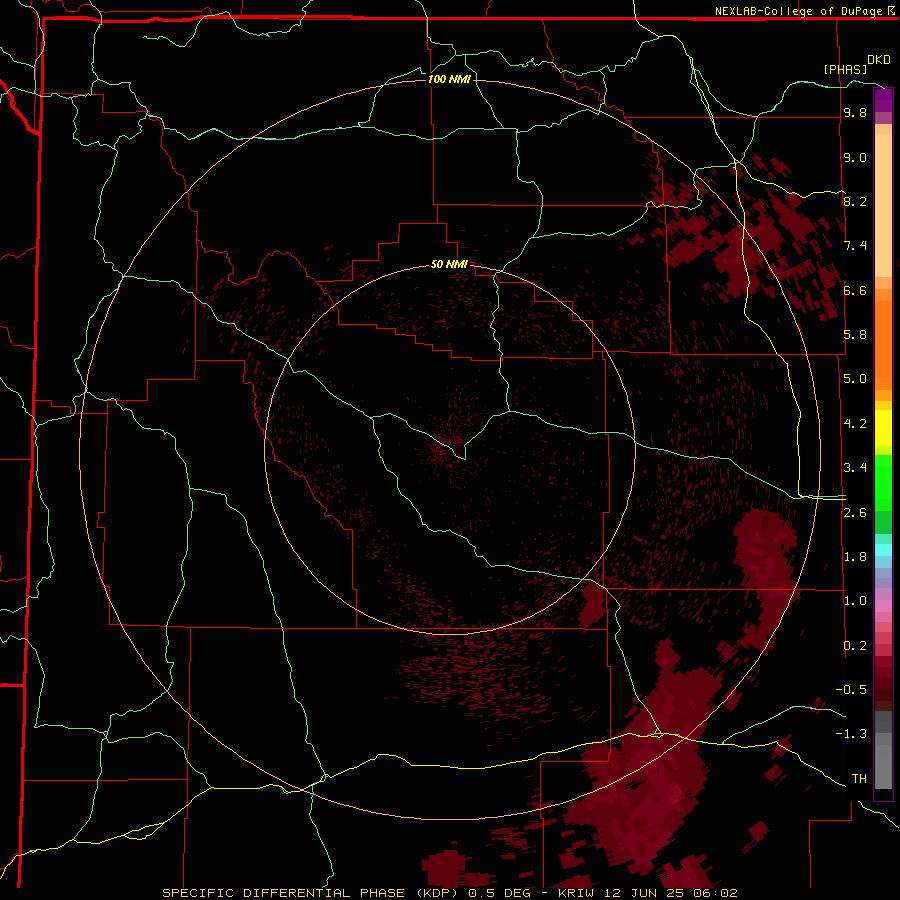Click the cyan segment of the color bar
The width and height of the screenshot is (900, 900).
click(883, 550)
